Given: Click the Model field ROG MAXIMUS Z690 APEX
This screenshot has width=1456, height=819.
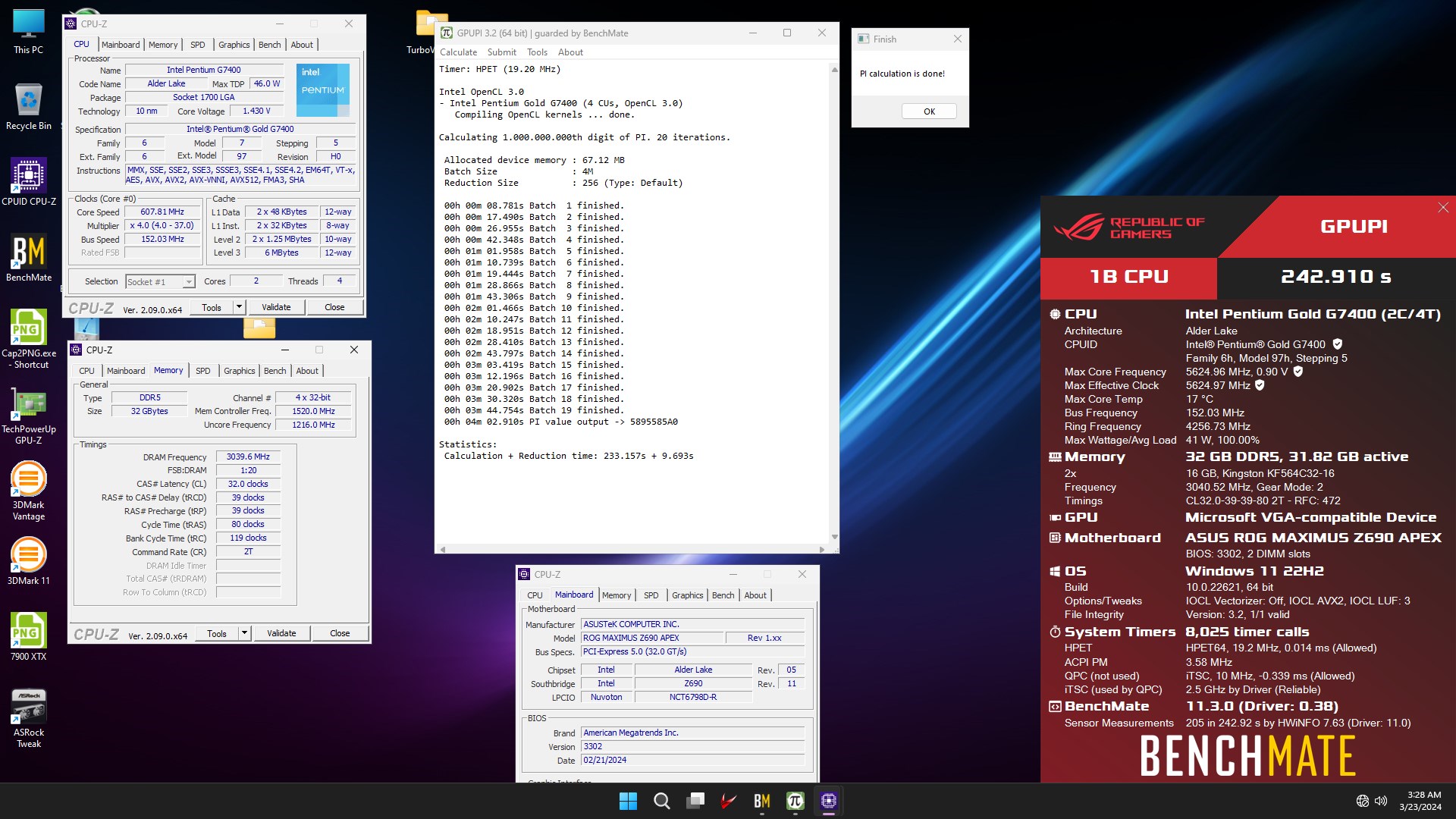Looking at the screenshot, I should 651,639.
